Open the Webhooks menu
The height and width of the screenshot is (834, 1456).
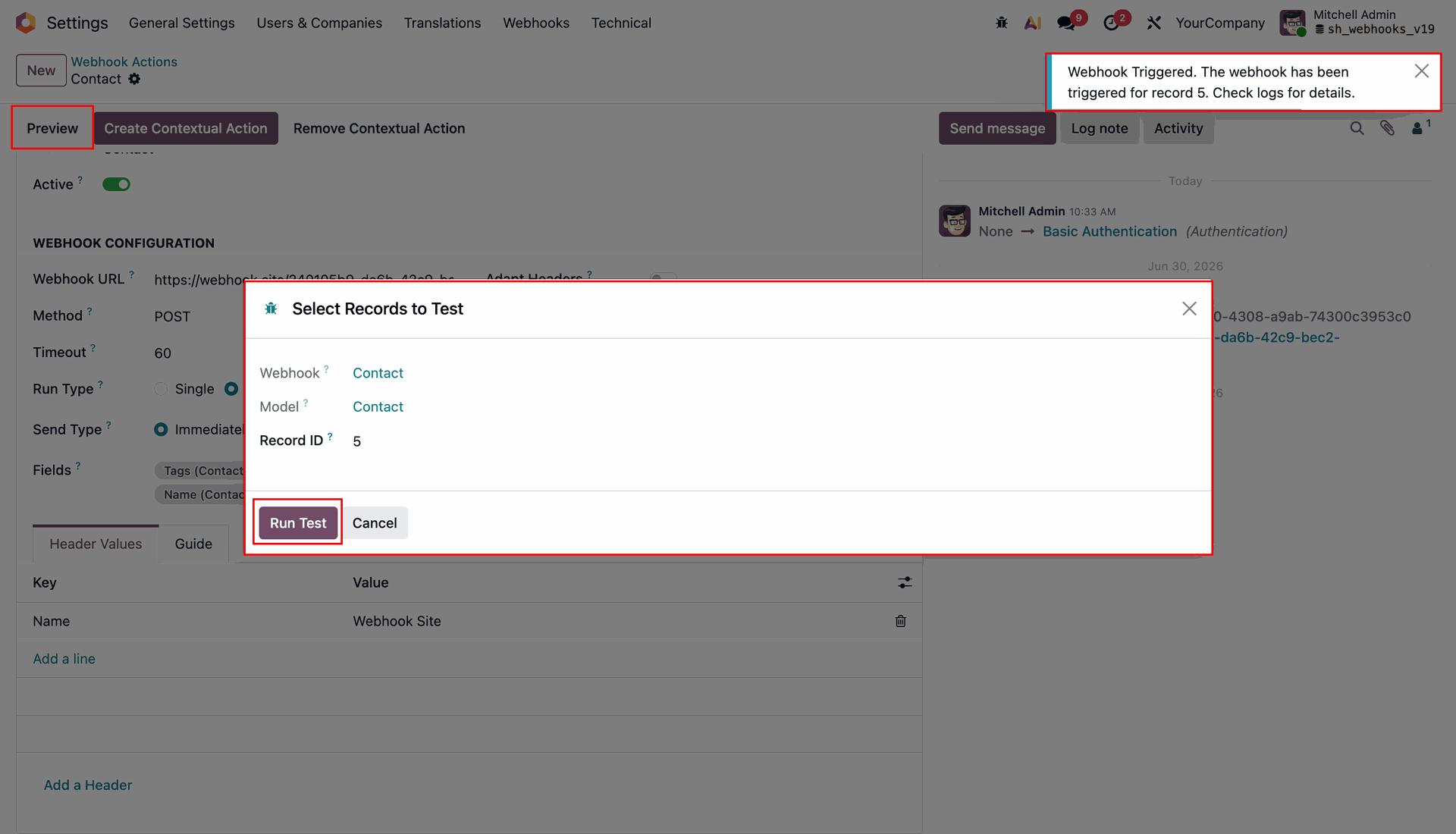click(x=536, y=23)
